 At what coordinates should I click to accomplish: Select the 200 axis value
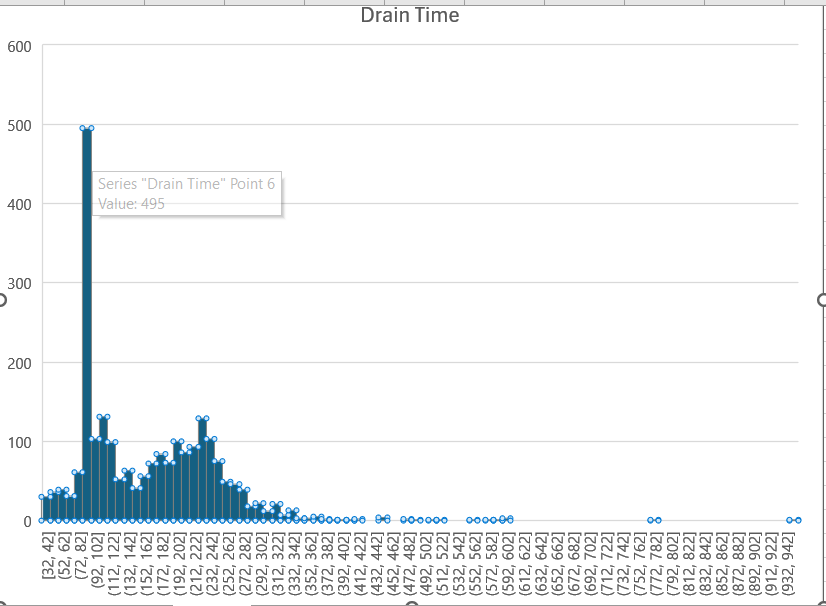(19, 363)
